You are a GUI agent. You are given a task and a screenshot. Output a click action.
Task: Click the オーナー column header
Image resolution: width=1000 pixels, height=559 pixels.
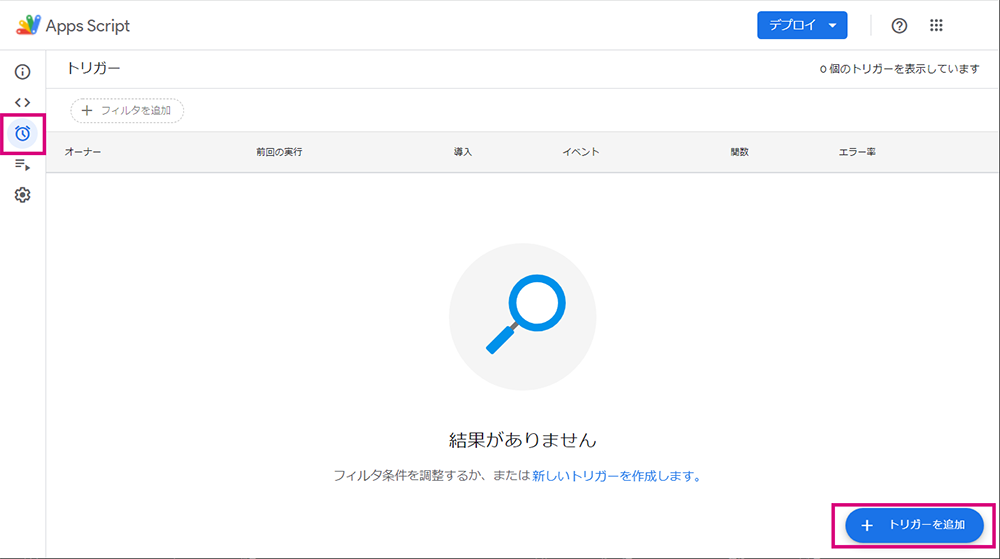point(83,152)
